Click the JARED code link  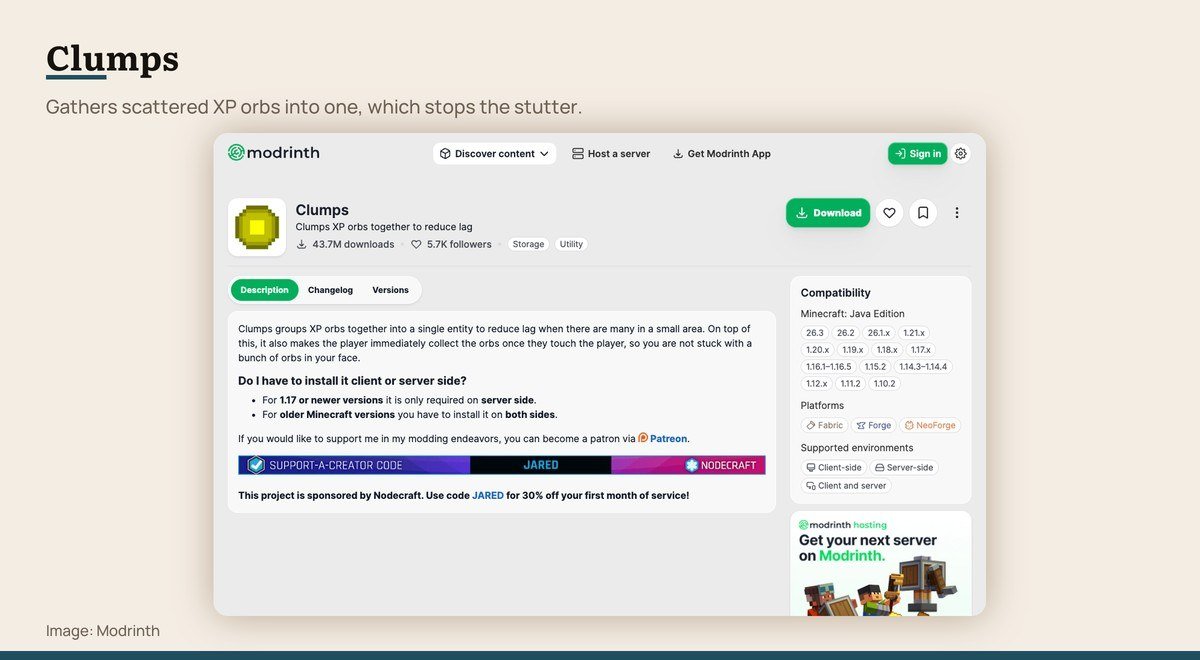tap(488, 495)
